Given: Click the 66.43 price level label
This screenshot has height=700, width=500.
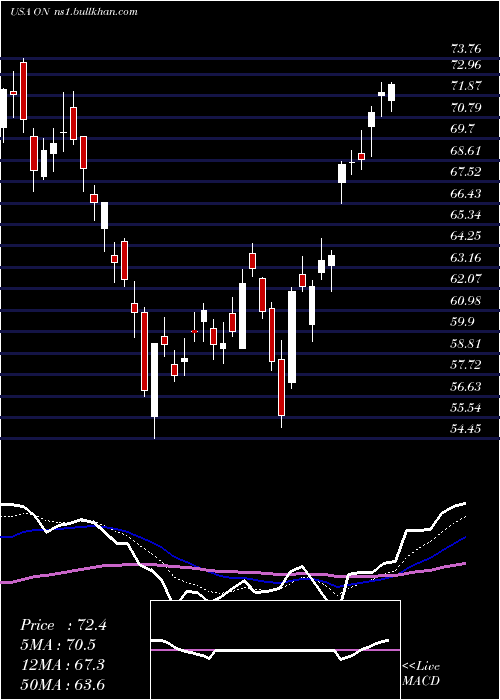Looking at the screenshot, I should click(467, 193).
